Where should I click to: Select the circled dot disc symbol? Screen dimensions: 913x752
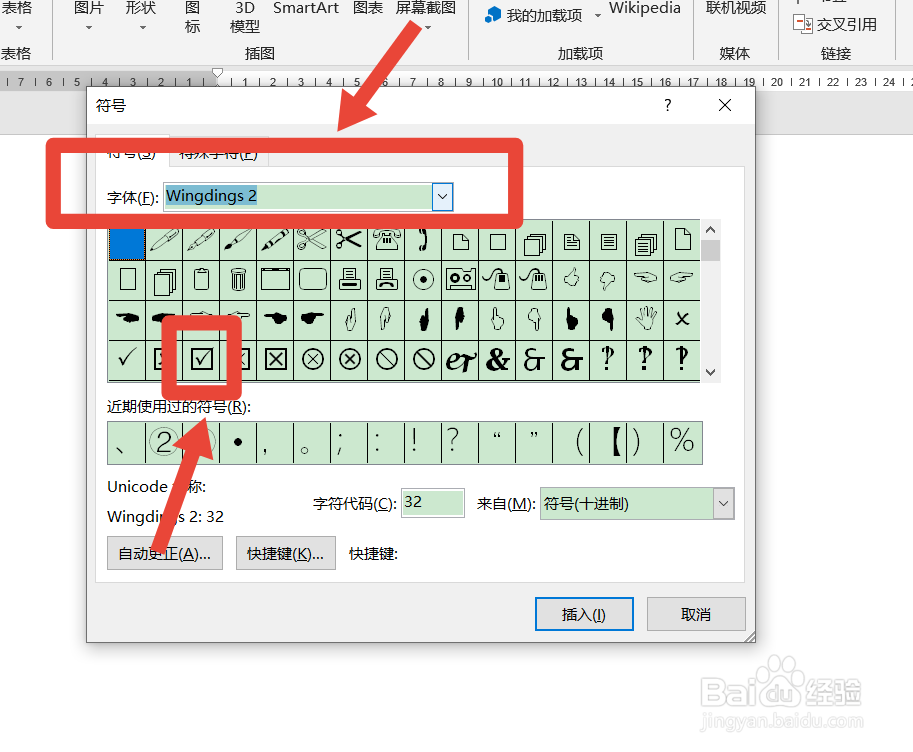pyautogui.click(x=423, y=280)
